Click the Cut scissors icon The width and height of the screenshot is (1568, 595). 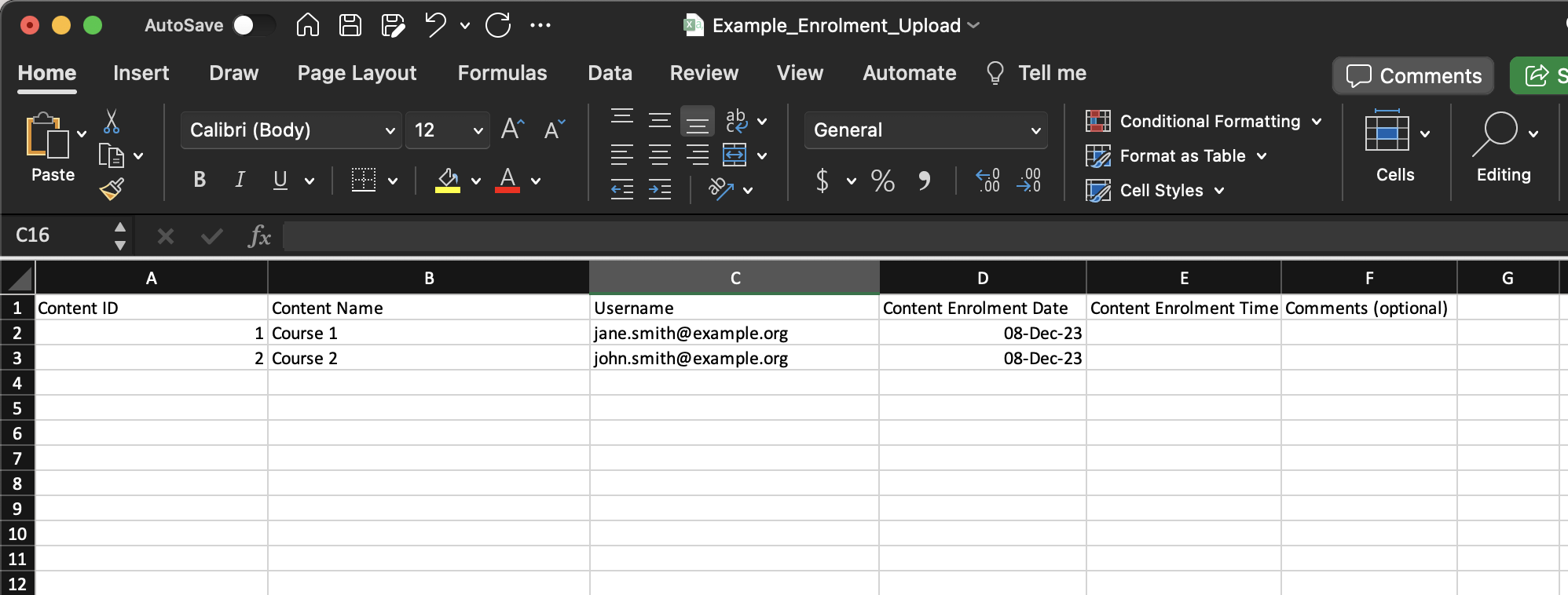112,121
